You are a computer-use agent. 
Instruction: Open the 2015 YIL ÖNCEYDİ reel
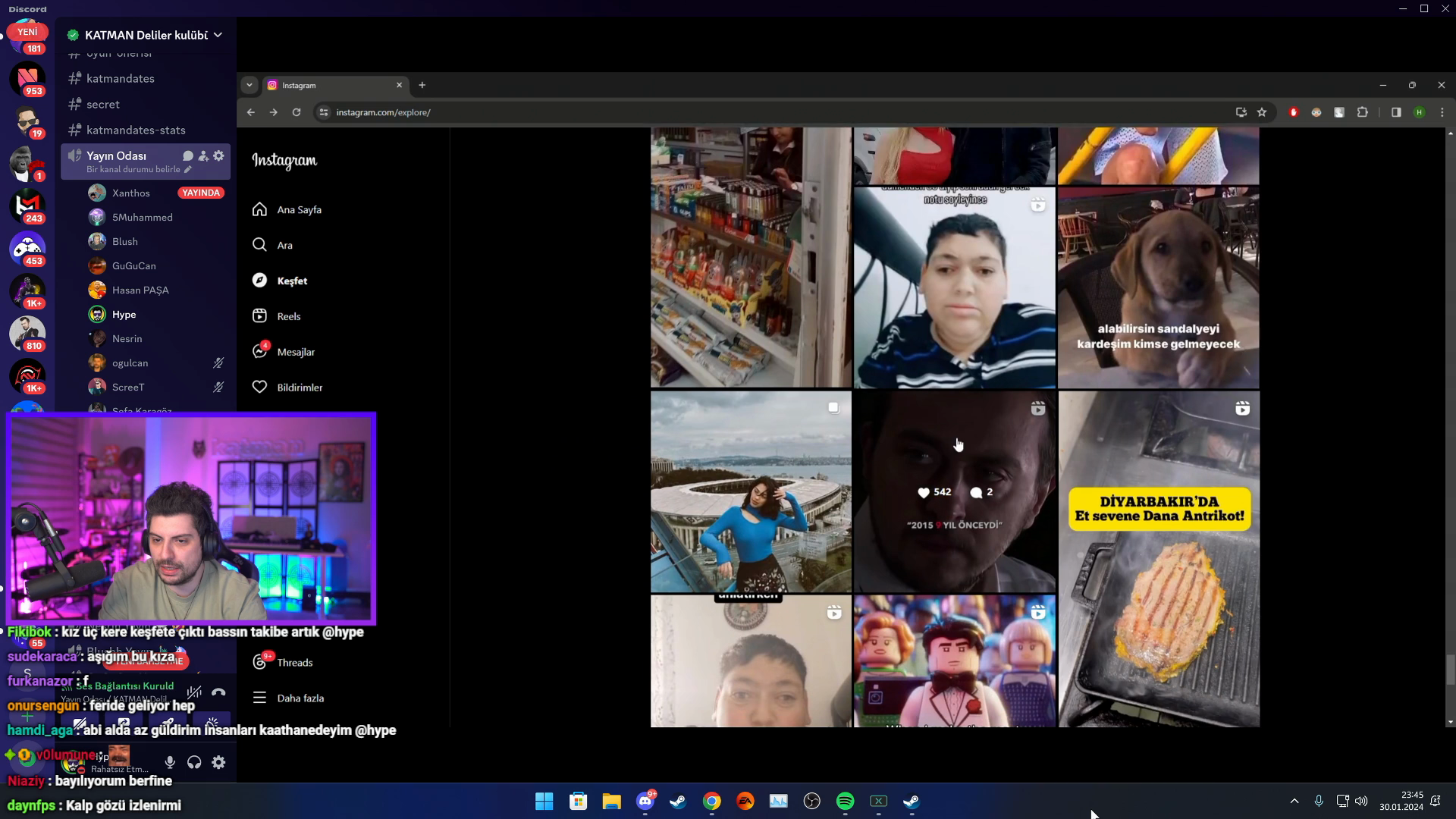(x=955, y=491)
